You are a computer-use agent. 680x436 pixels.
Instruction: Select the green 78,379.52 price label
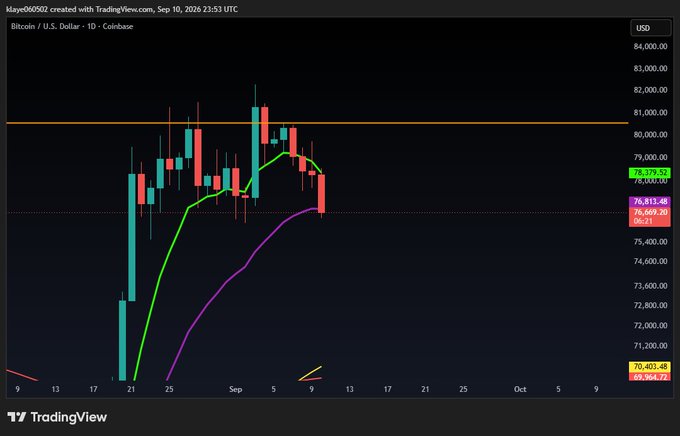click(x=650, y=173)
